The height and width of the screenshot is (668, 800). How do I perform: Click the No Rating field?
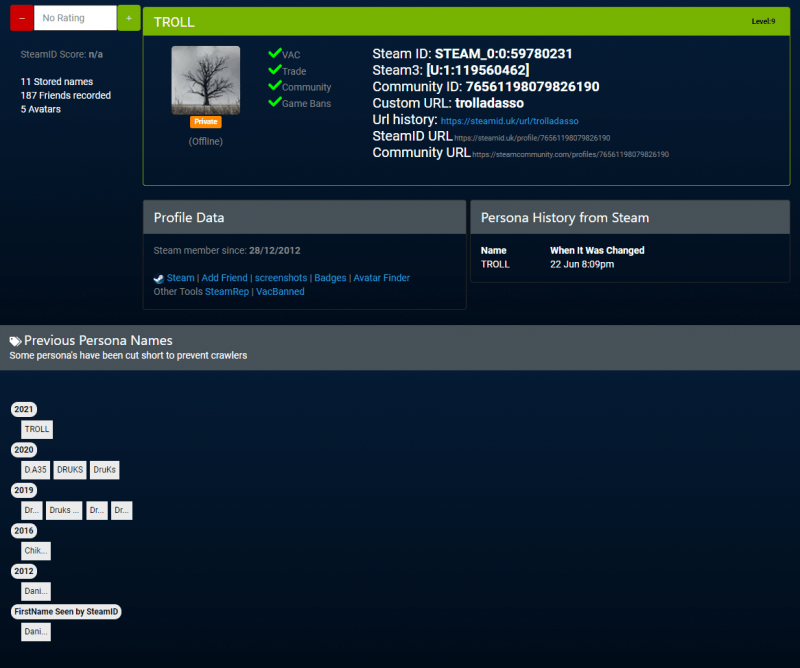(x=76, y=18)
